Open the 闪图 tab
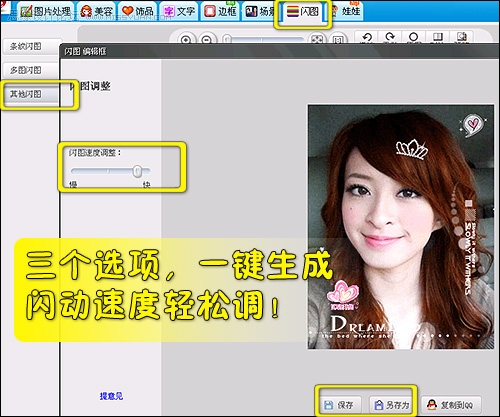 coord(303,12)
